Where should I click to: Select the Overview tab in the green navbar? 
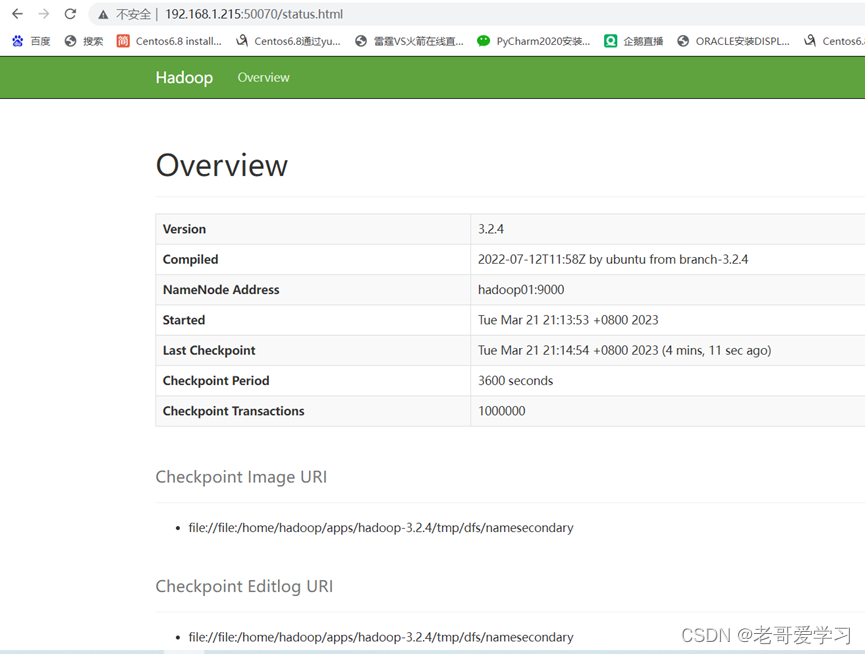click(x=263, y=78)
